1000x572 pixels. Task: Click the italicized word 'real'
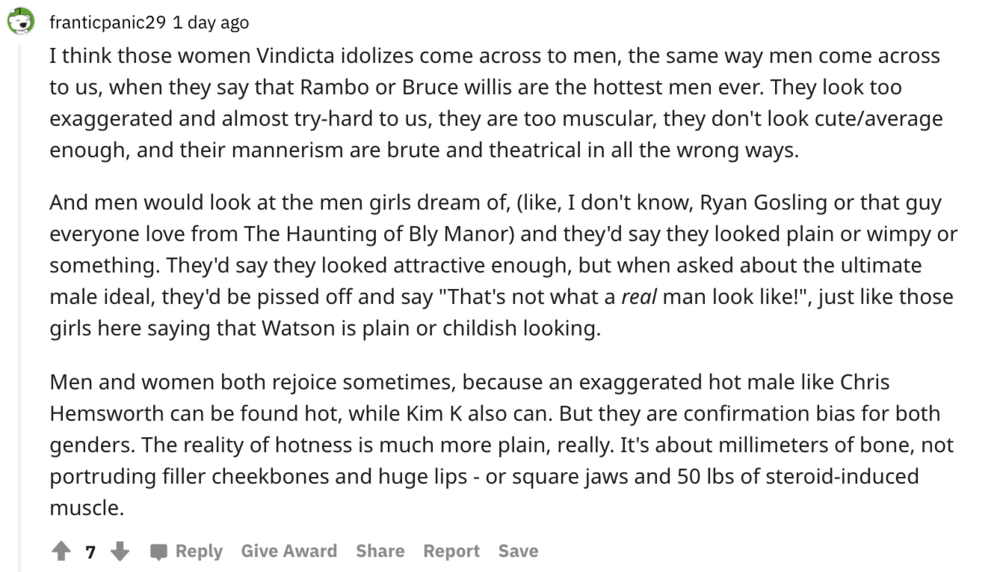(639, 297)
